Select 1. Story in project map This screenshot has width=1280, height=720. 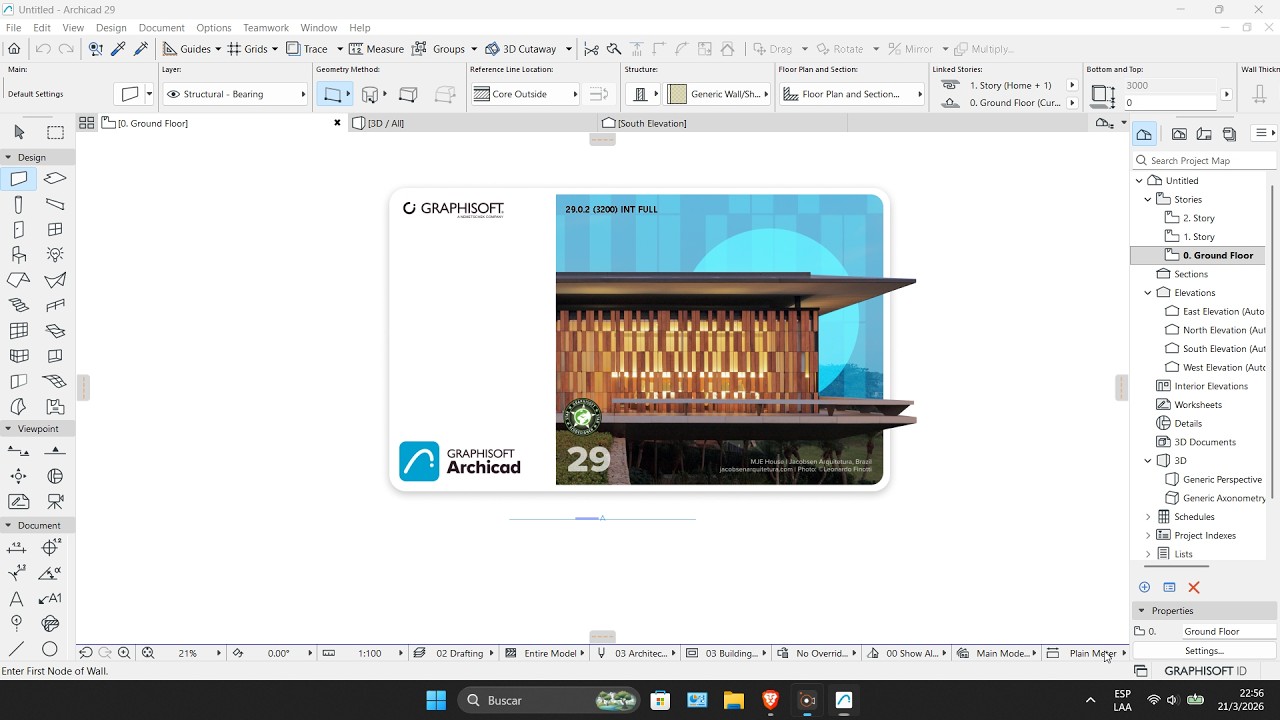1199,237
